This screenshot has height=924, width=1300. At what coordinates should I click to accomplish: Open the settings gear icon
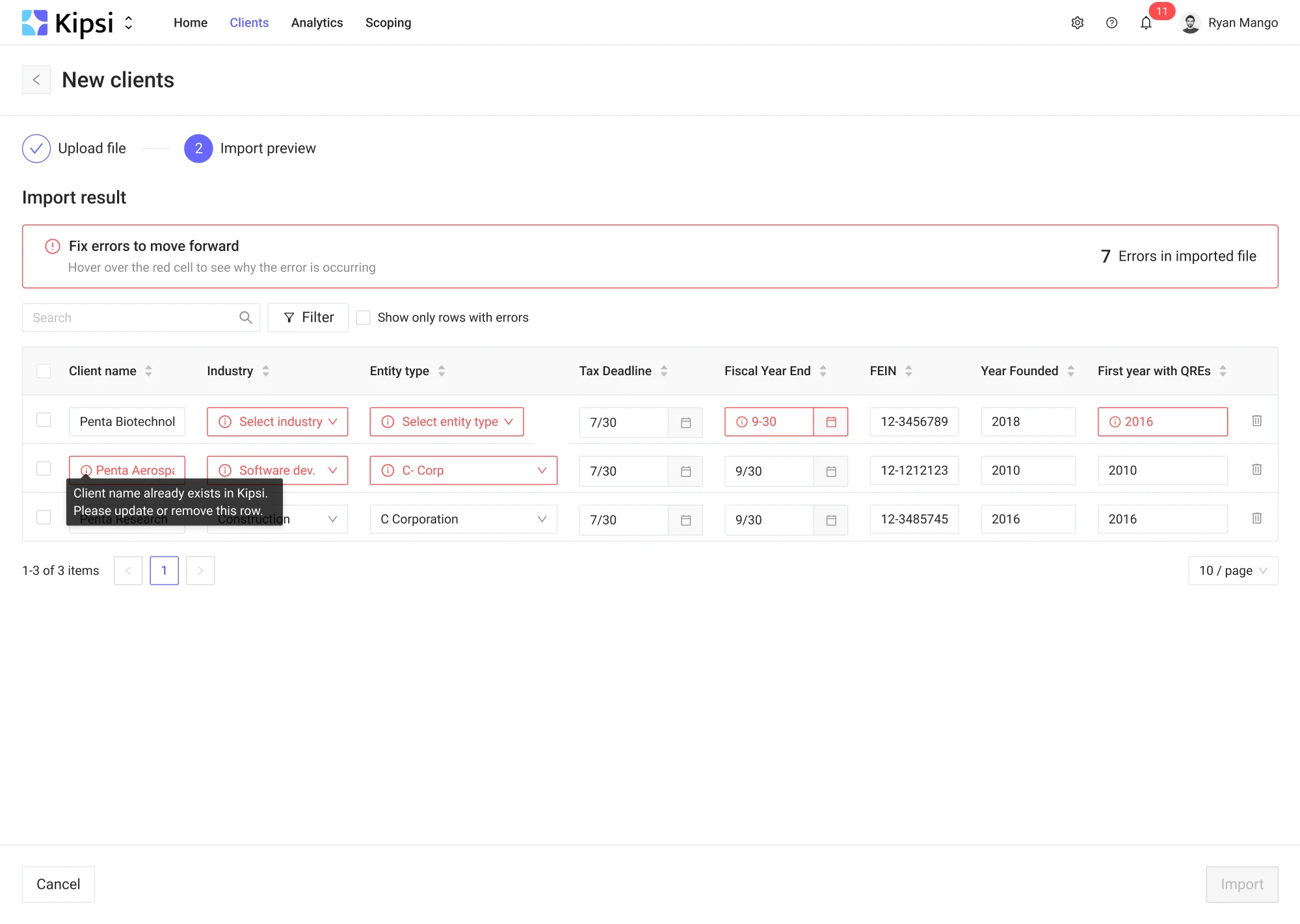[x=1077, y=23]
